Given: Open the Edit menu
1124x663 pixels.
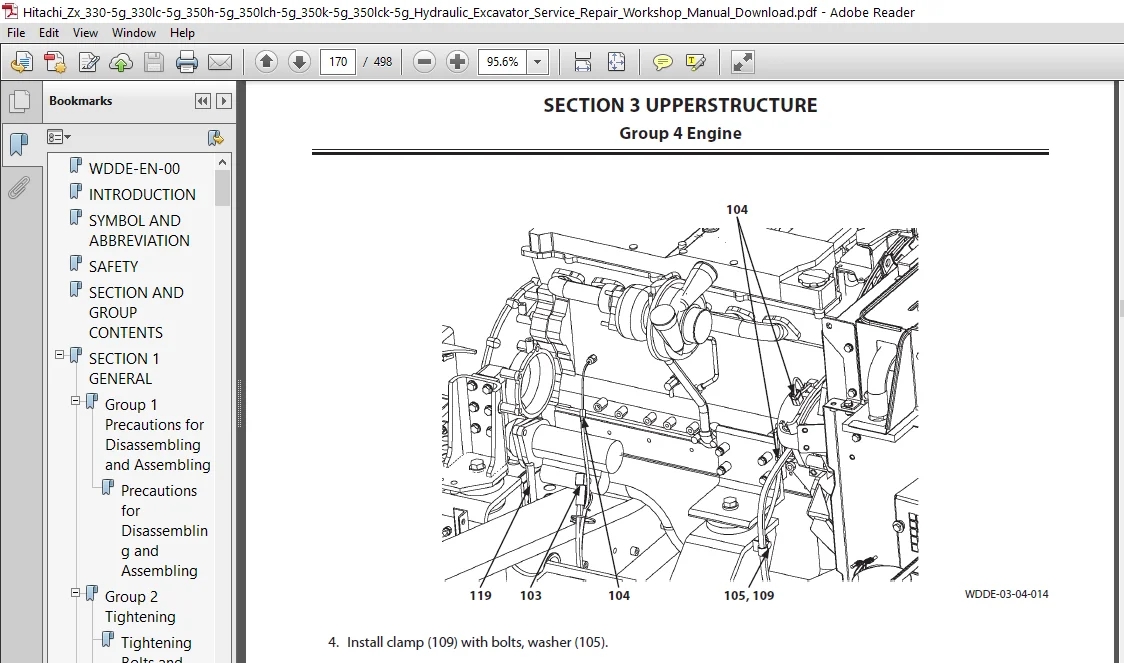Looking at the screenshot, I should [x=49, y=33].
